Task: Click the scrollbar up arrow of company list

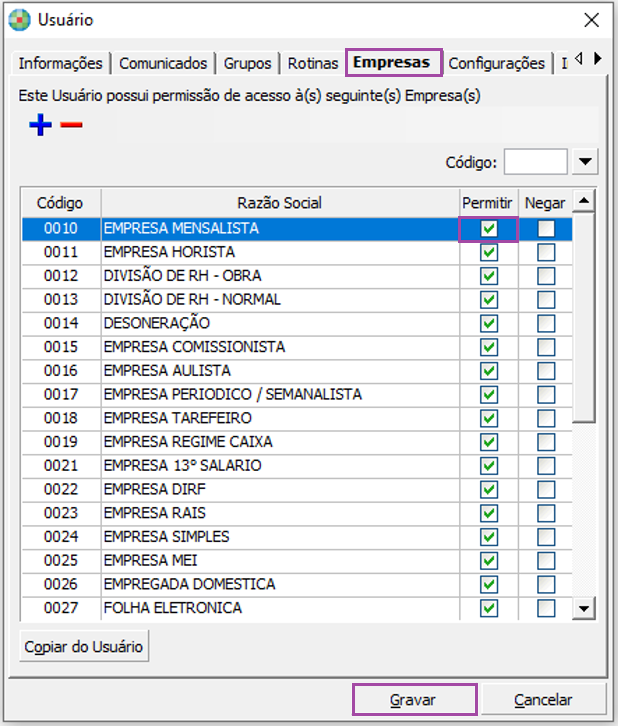Action: [x=584, y=201]
